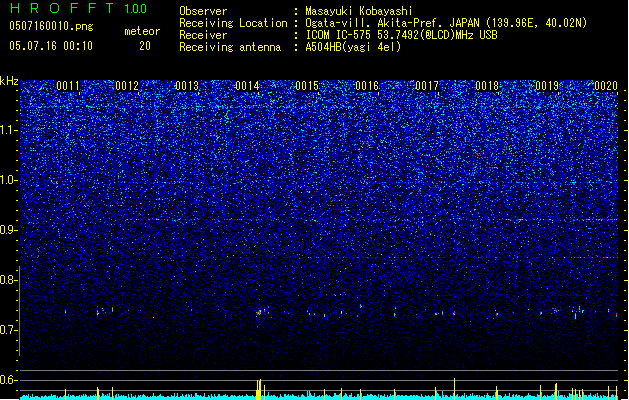
Task: Click the 0.9 frequency axis label
Action: [x=9, y=230]
